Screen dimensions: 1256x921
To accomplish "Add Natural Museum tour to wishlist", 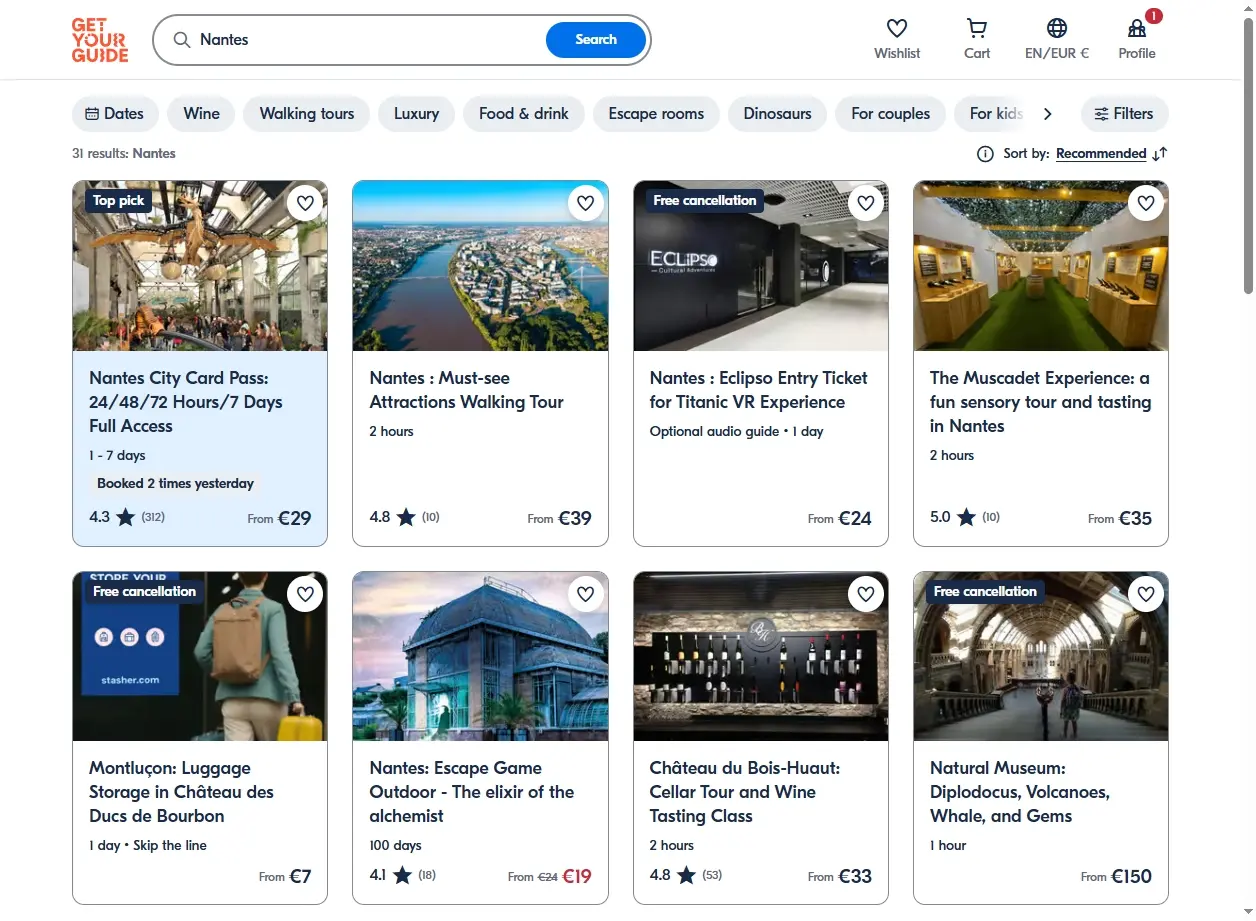I will pyautogui.click(x=1146, y=594).
